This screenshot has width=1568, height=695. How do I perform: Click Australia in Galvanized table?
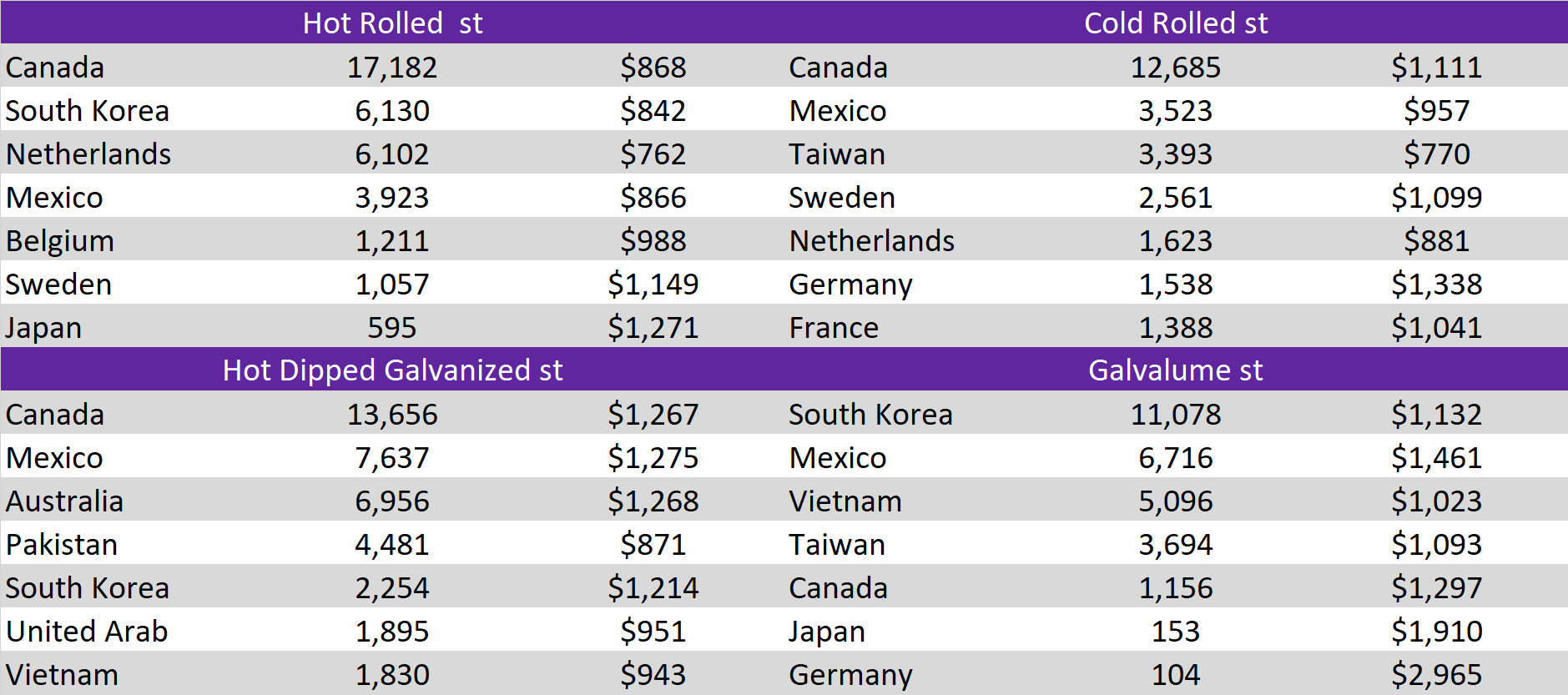click(64, 501)
